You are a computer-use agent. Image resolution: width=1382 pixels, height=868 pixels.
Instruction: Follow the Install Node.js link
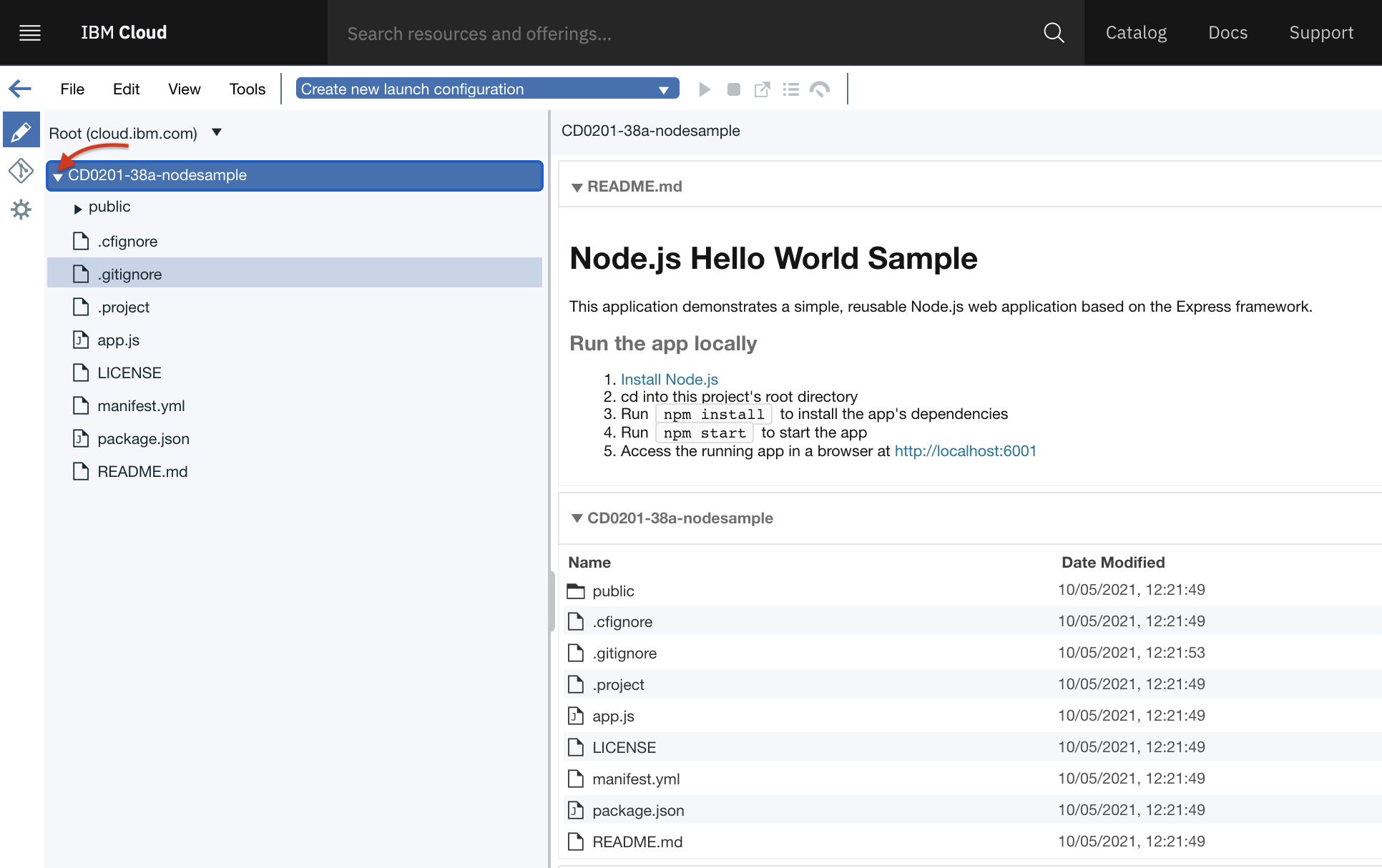670,379
